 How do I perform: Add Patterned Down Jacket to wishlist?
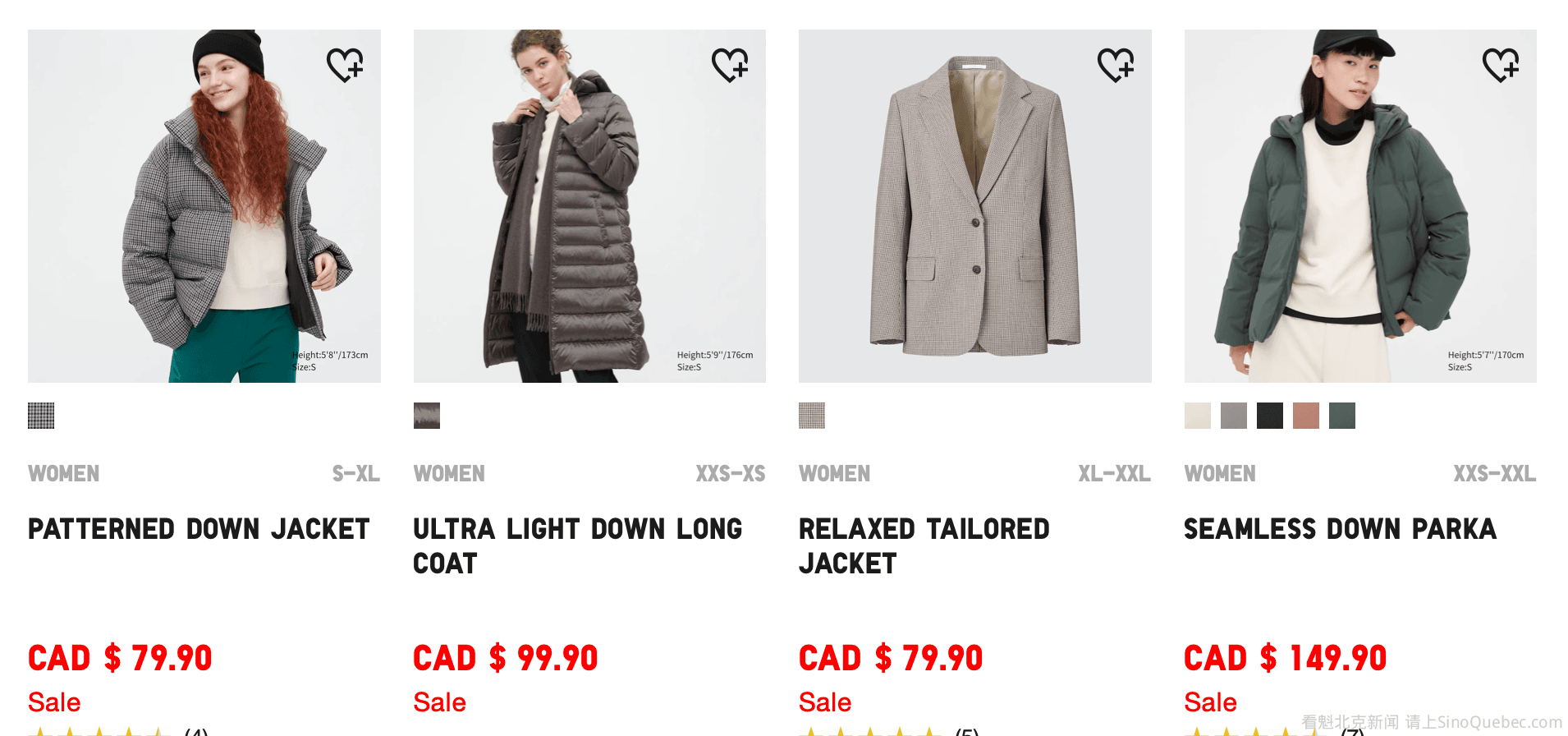point(345,65)
